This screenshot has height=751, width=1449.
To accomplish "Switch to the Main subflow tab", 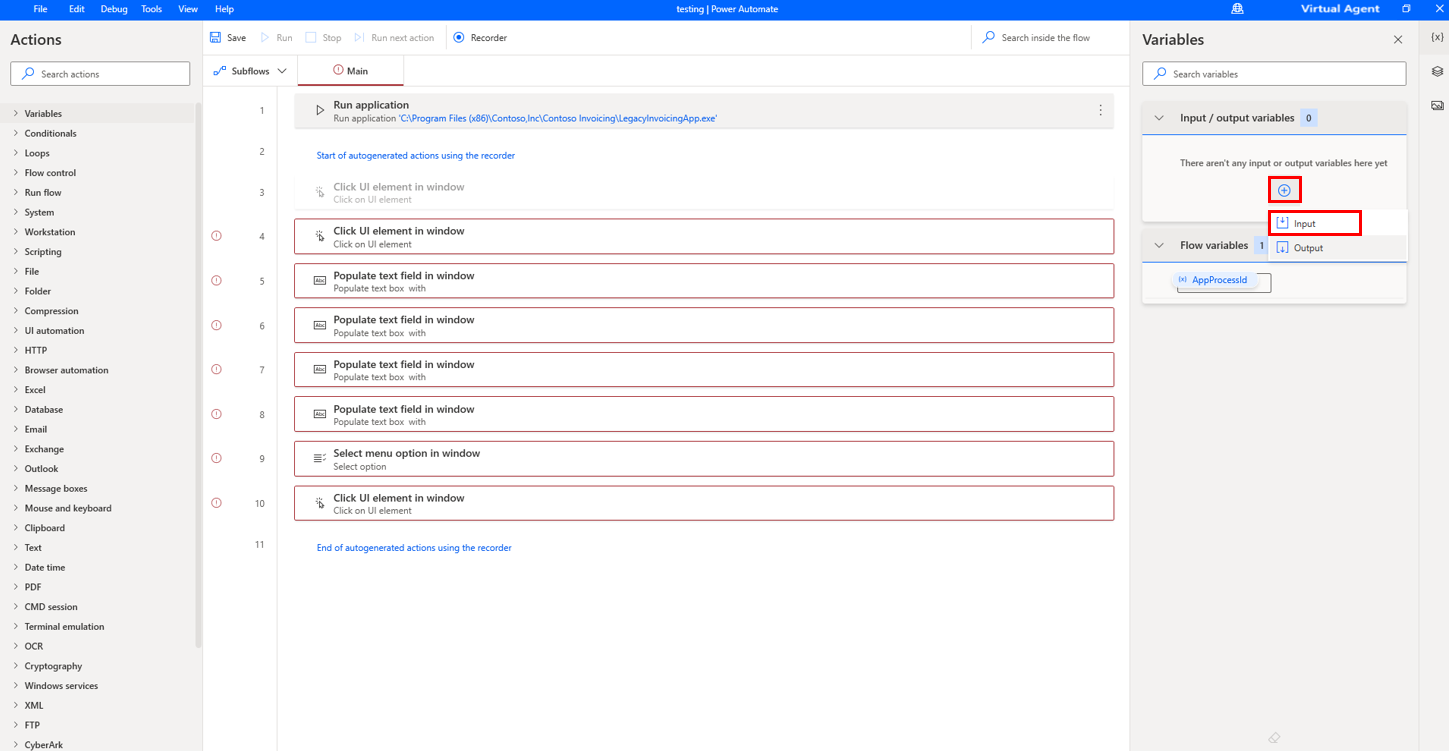I will [350, 70].
